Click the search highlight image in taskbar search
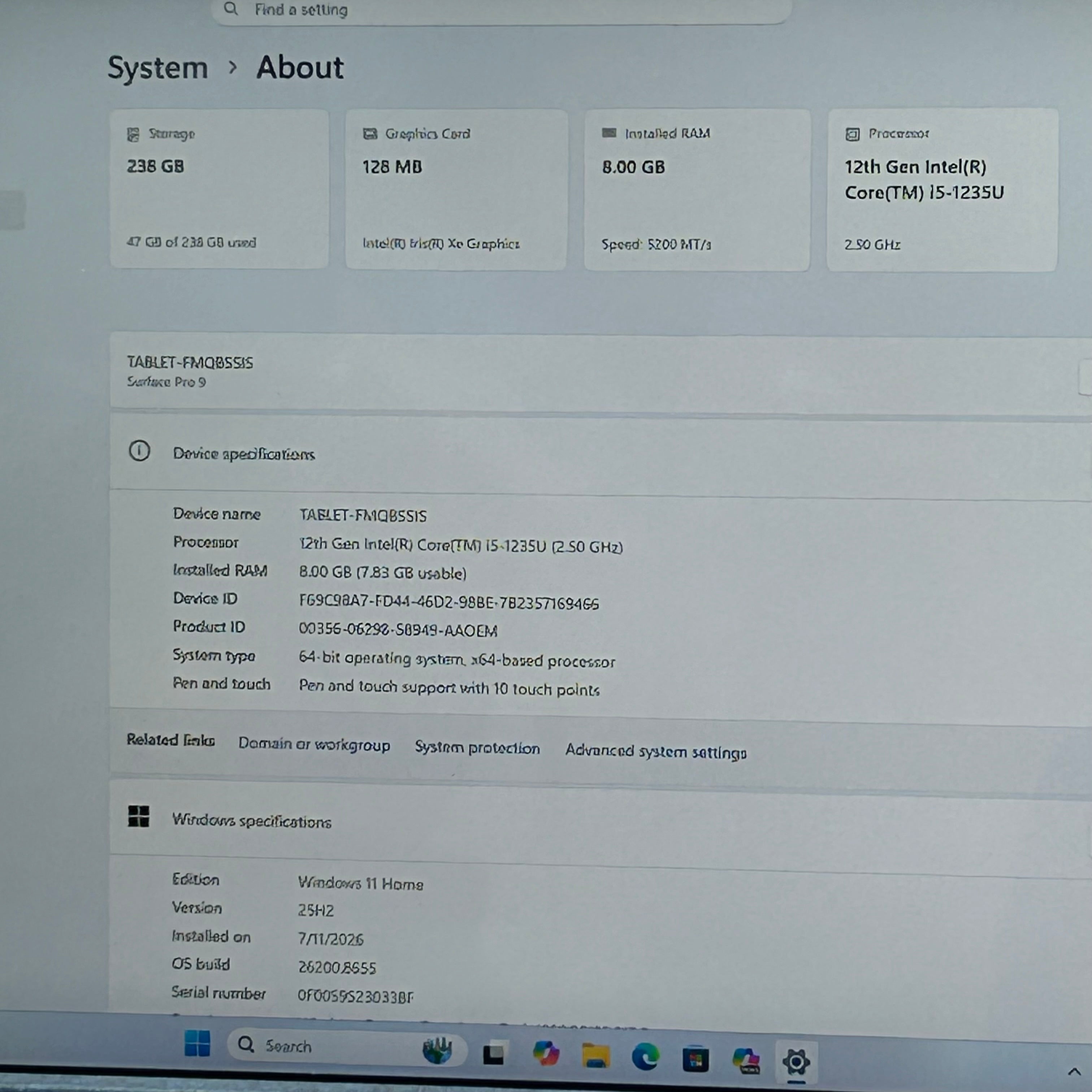This screenshot has width=1092, height=1092. click(x=437, y=1051)
